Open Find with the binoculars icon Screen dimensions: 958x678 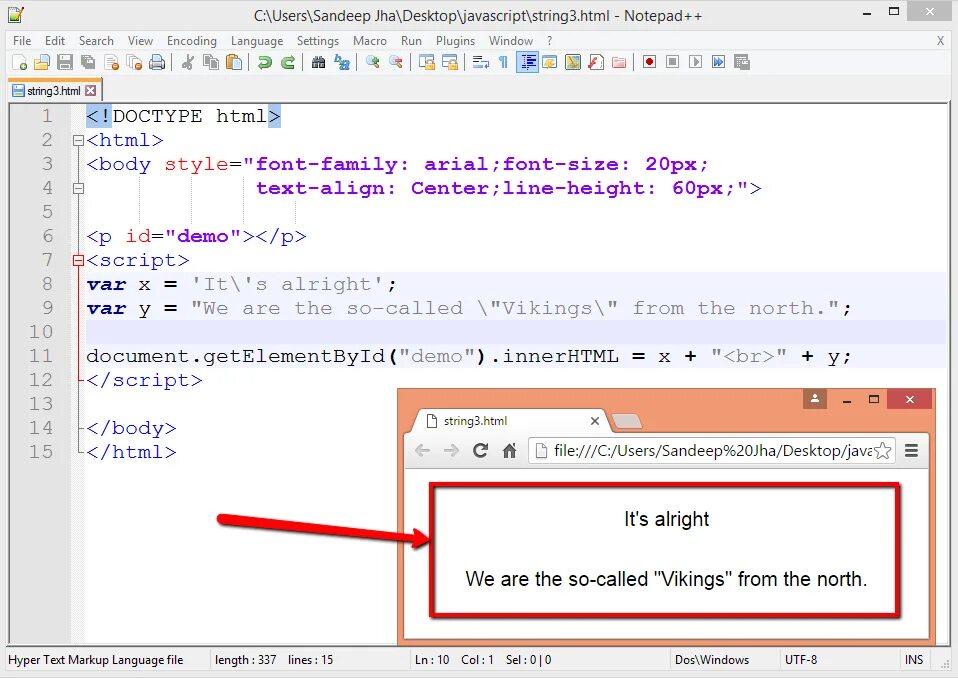(318, 62)
